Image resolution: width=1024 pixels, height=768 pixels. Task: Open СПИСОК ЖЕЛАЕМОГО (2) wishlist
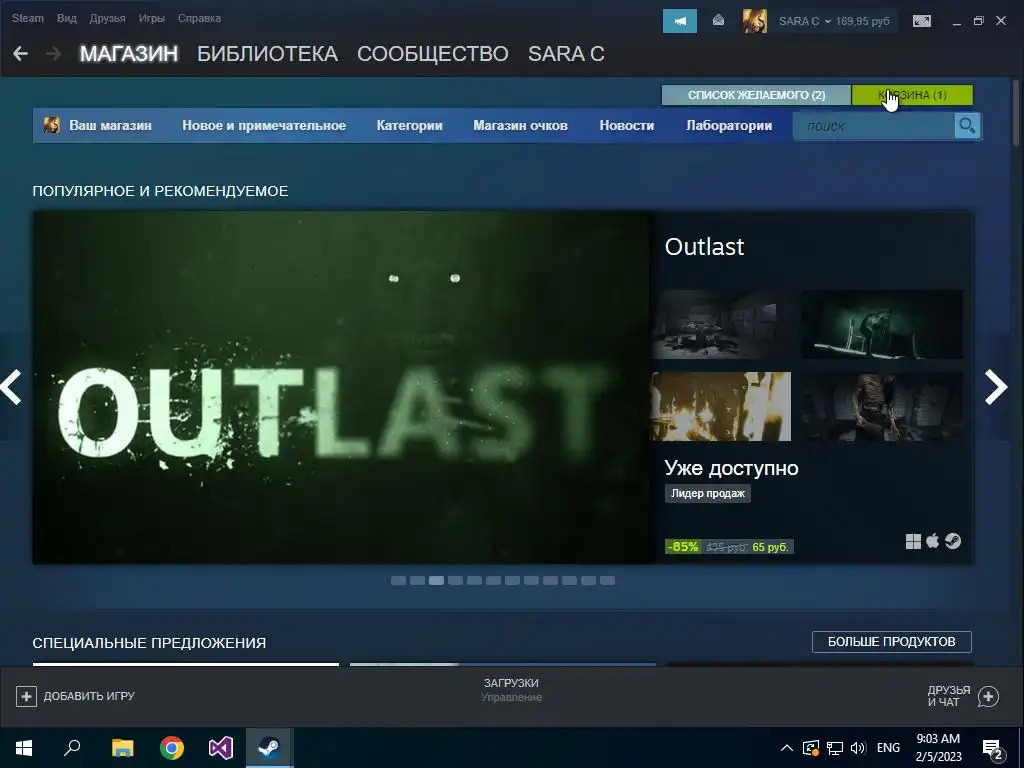(x=756, y=95)
